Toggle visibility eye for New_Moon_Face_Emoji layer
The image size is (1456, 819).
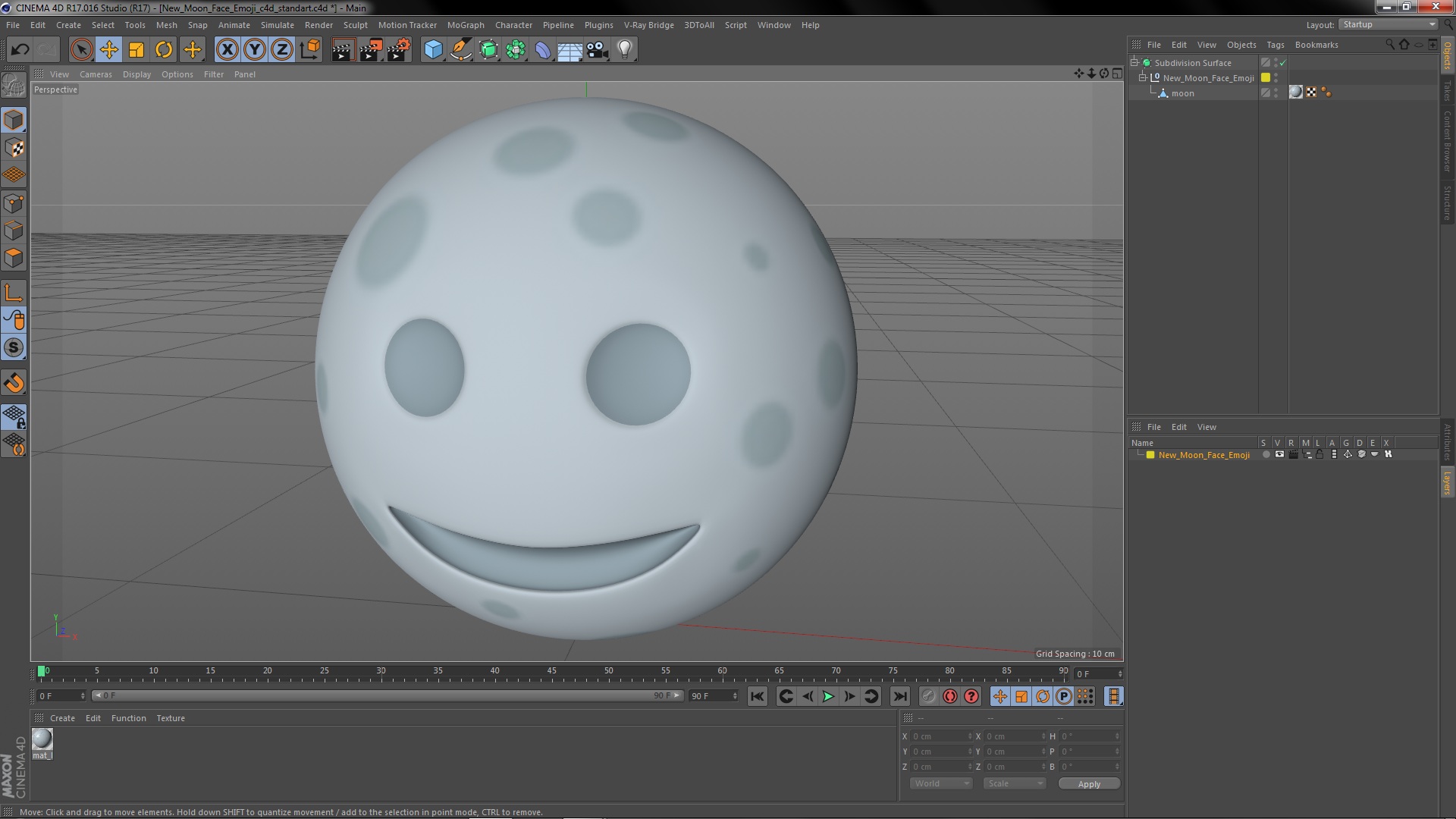[x=1279, y=455]
